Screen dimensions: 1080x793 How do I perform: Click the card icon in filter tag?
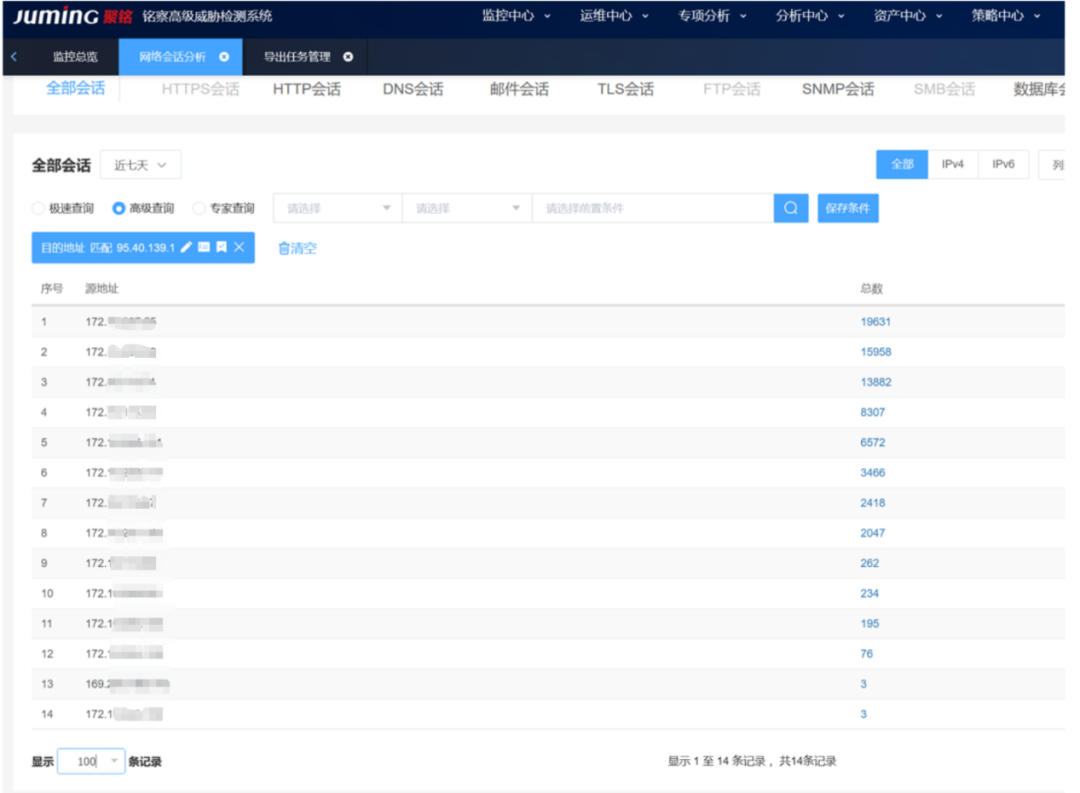[x=204, y=247]
